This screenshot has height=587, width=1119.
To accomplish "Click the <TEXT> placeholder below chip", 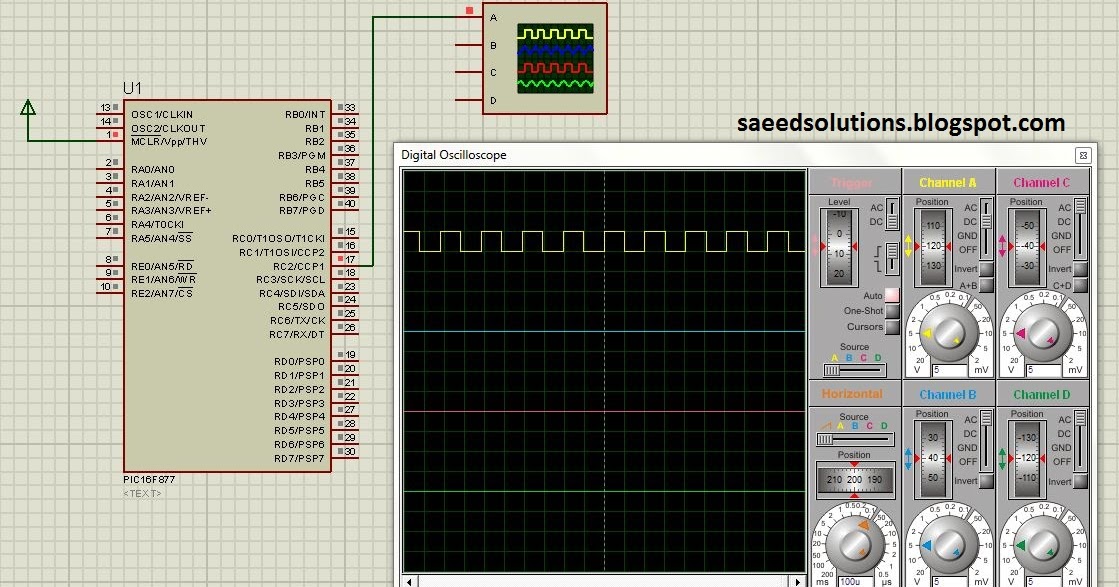I will pyautogui.click(x=143, y=493).
